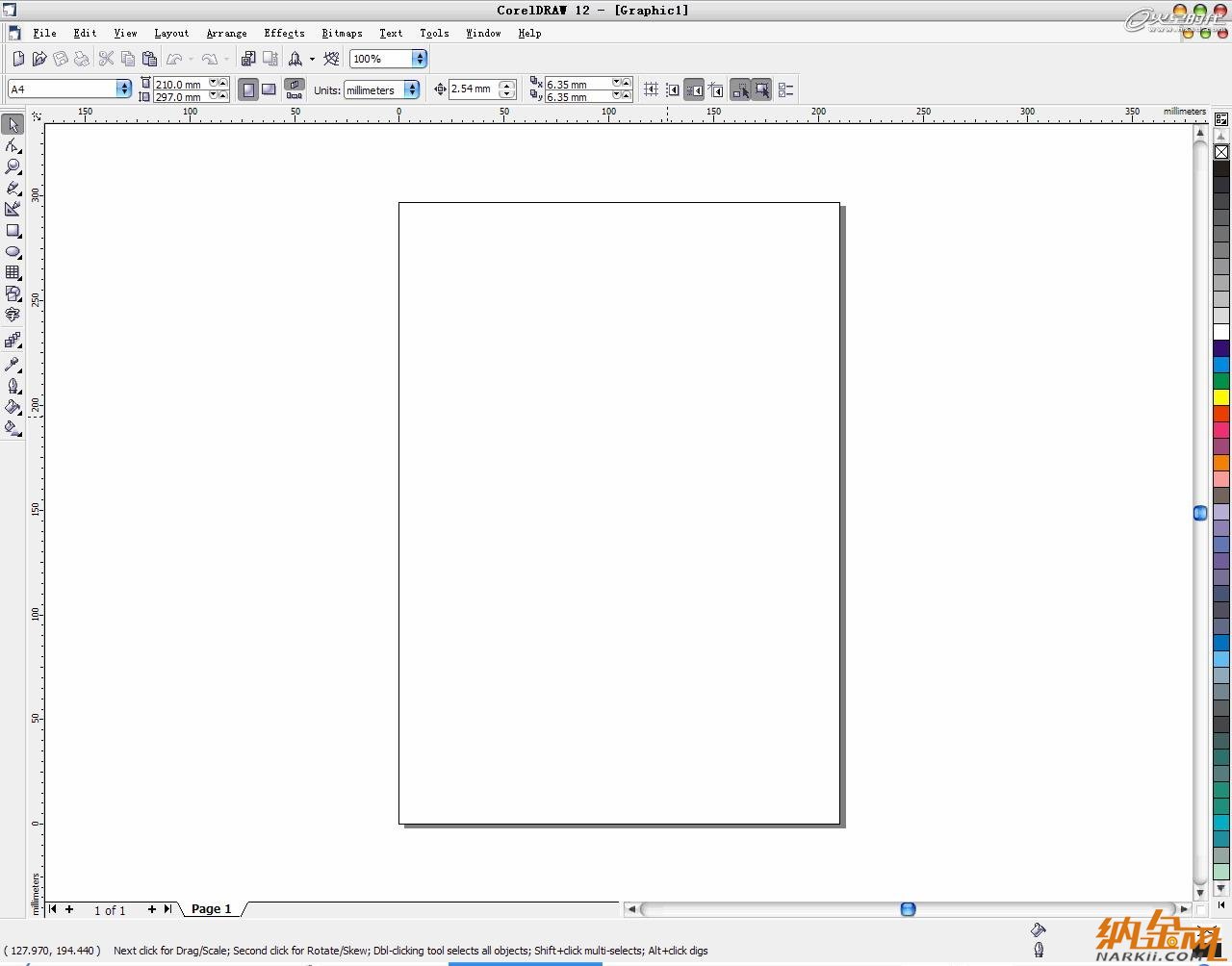Select the Page 1 tab

[211, 908]
